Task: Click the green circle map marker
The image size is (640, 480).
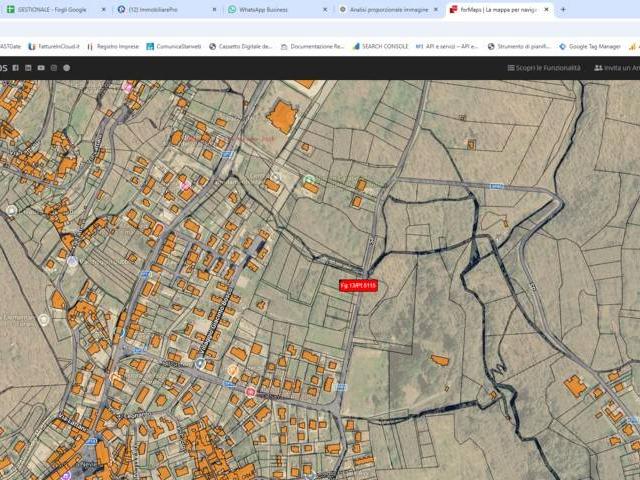Action: (309, 180)
